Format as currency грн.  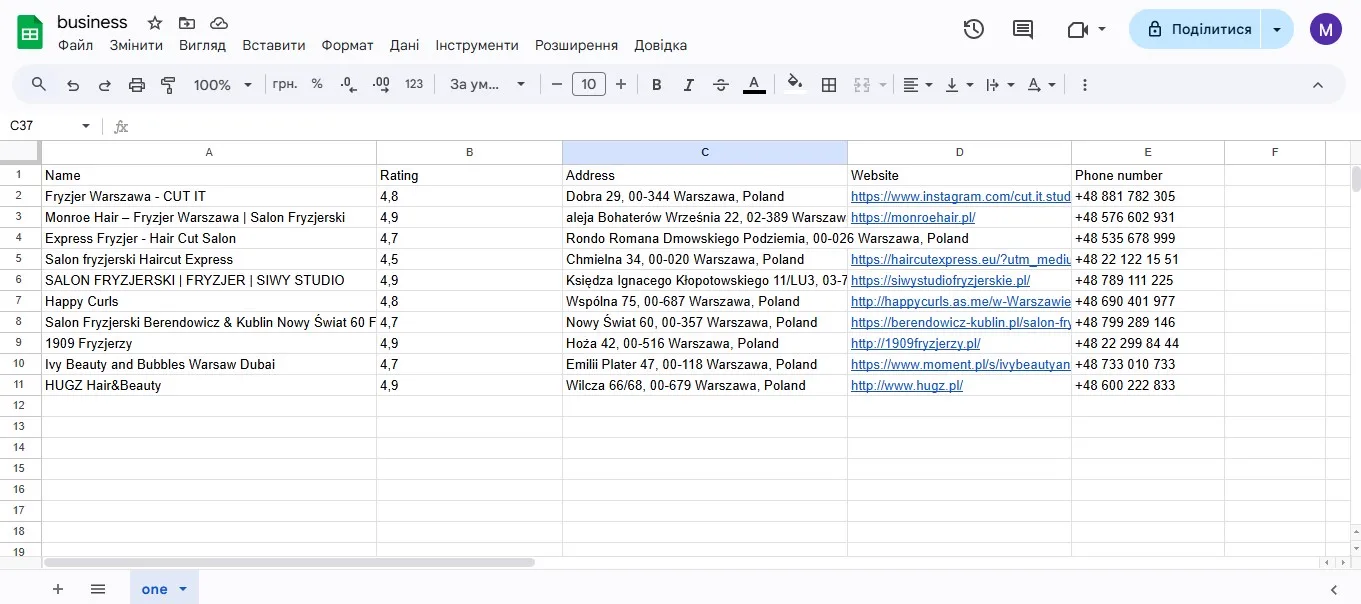click(x=285, y=85)
